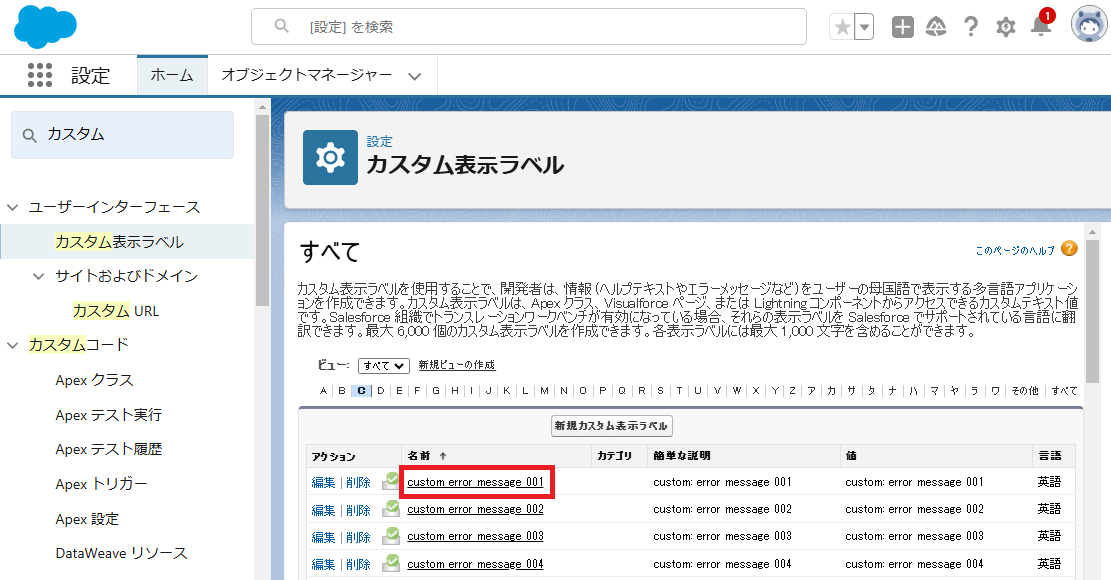Screen dimensions: 1111x580
Task: Open the custom_error_message_001 label link
Action: pos(475,482)
